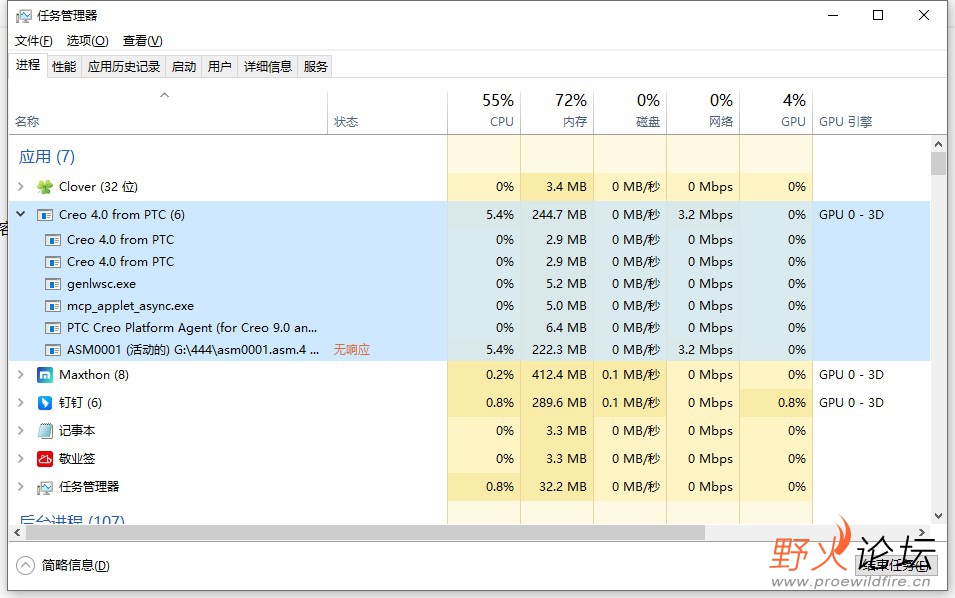Viewport: 955px width, 598px height.
Task: Click the horizontal scrollbar thumb
Action: [x=365, y=533]
